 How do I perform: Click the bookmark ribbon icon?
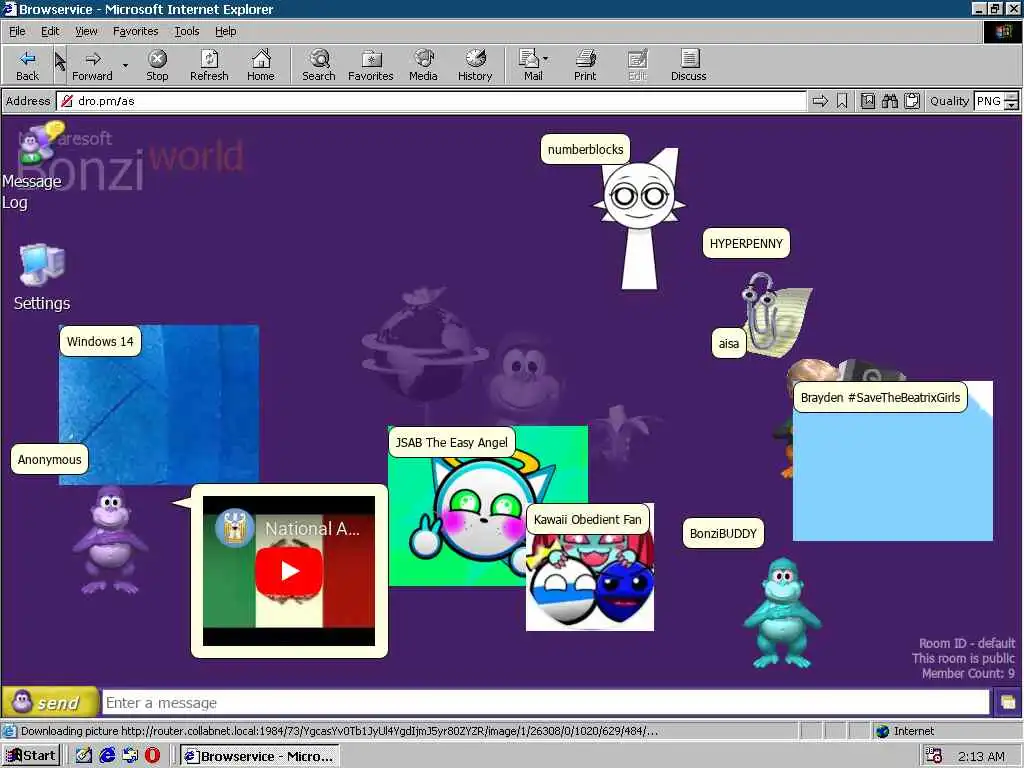(x=842, y=101)
